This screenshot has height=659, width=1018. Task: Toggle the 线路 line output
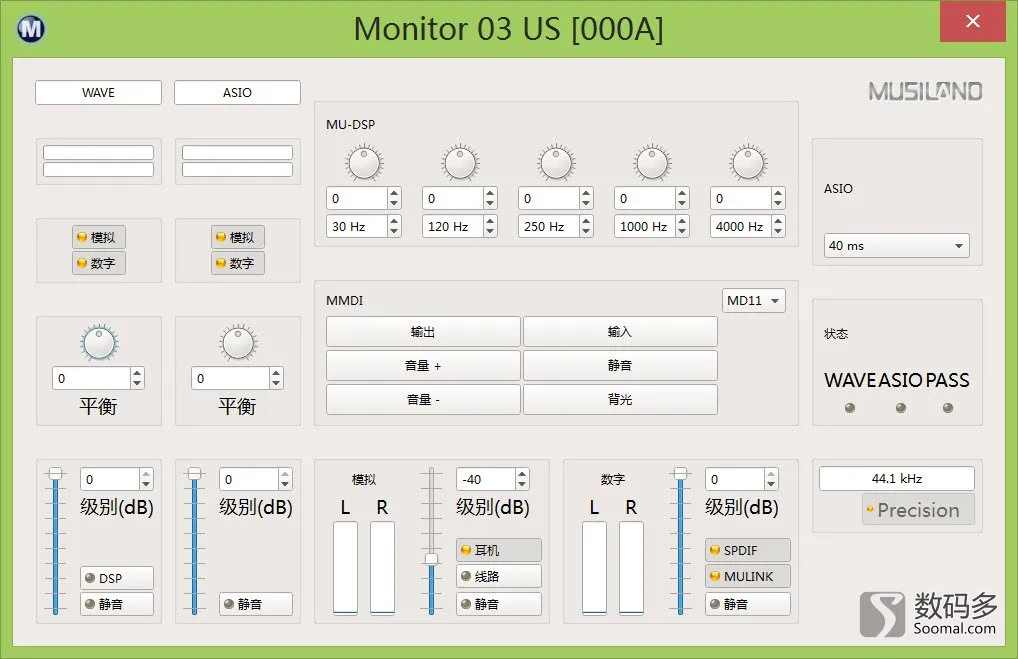(499, 576)
